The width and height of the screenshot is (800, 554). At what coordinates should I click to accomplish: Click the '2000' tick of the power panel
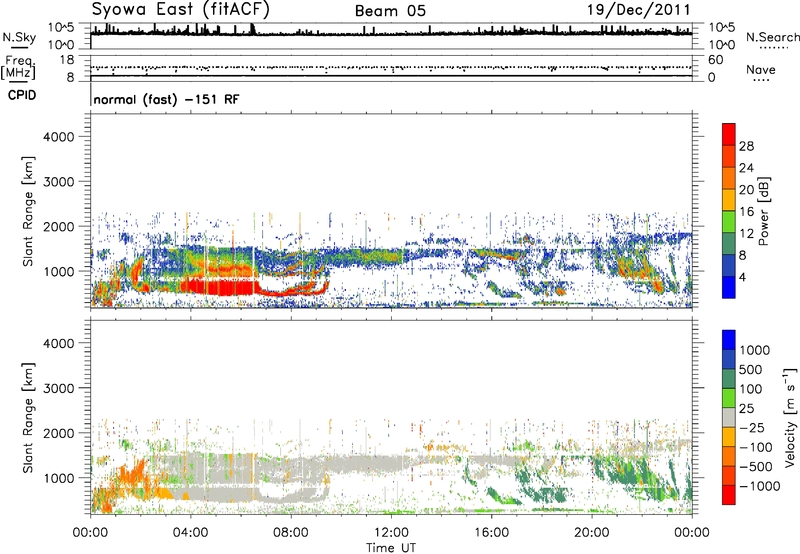click(x=58, y=226)
